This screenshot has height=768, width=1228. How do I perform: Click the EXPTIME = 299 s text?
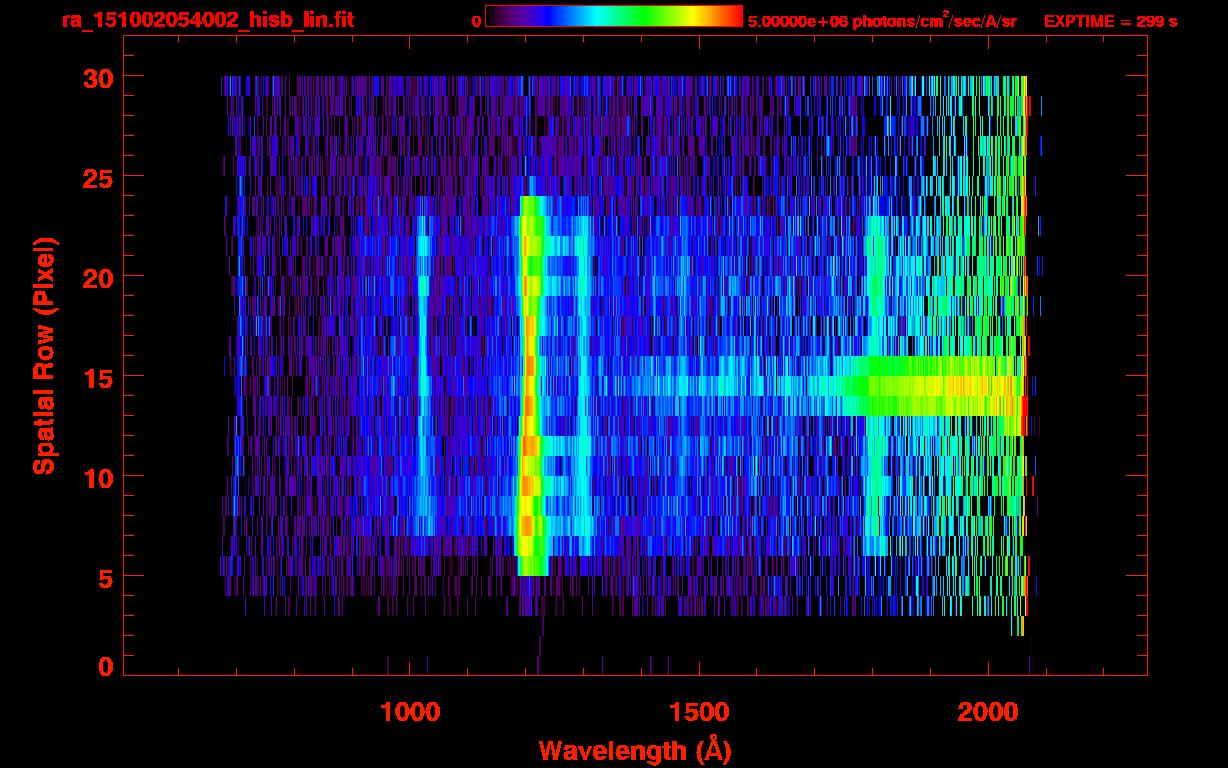pos(1110,21)
